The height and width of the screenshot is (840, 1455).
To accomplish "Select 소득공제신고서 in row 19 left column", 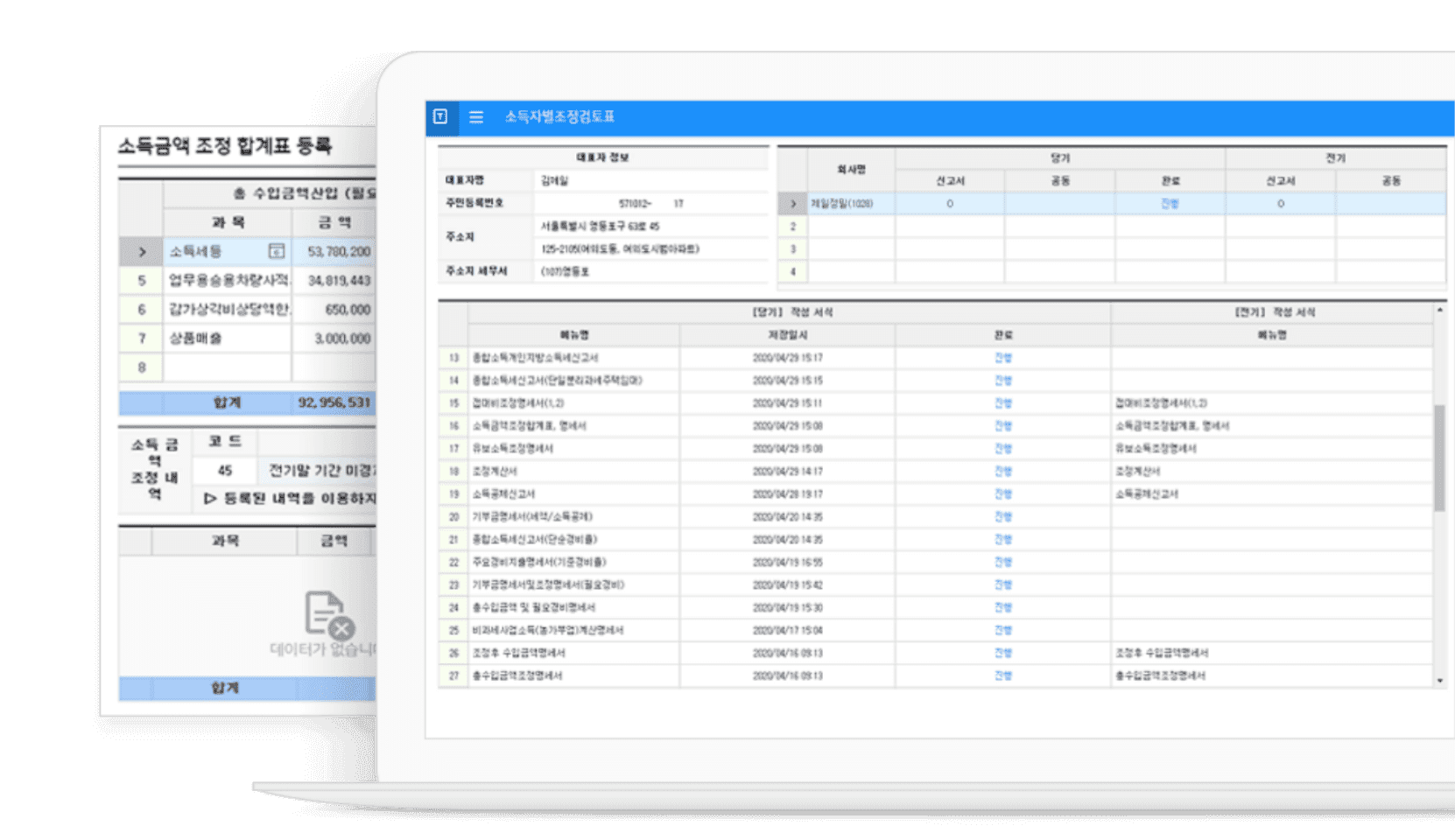I will click(x=503, y=494).
